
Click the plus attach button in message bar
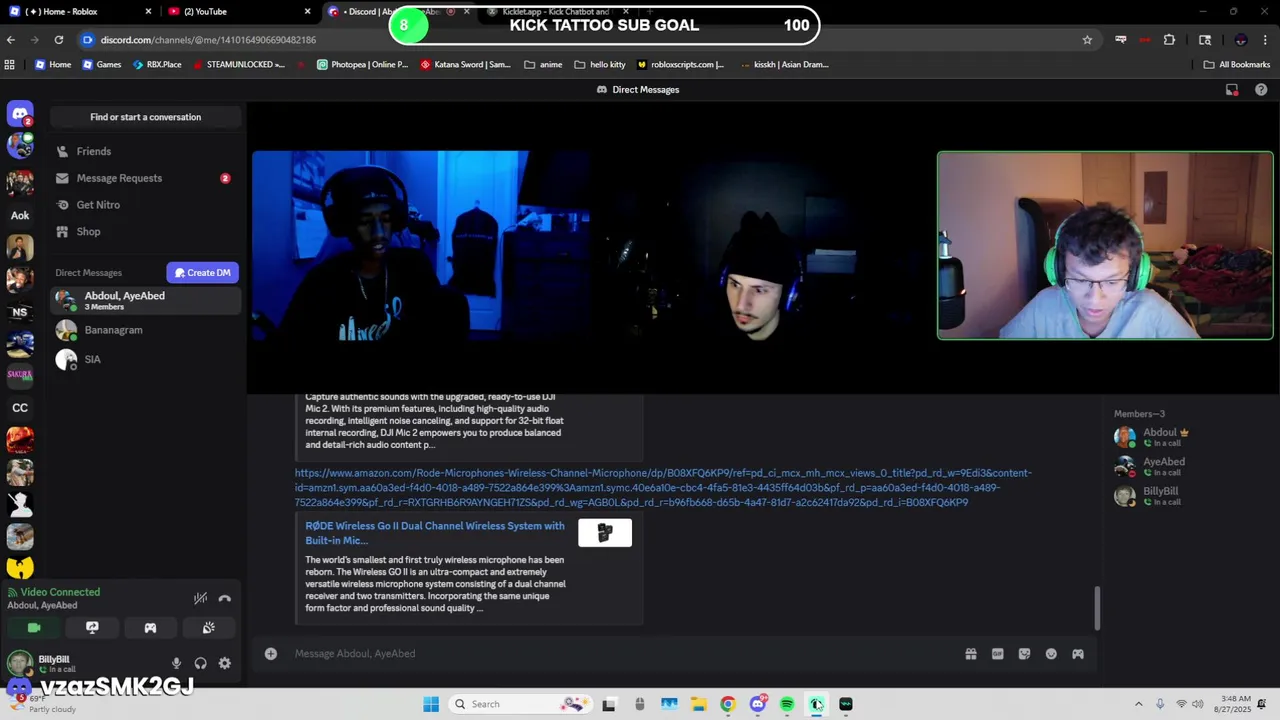271,654
